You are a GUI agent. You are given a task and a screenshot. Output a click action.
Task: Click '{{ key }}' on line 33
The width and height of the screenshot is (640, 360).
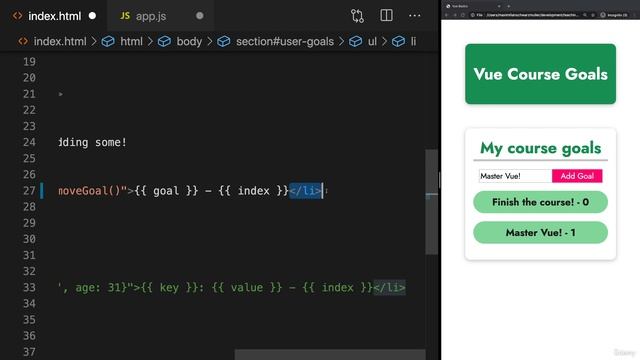(x=169, y=287)
